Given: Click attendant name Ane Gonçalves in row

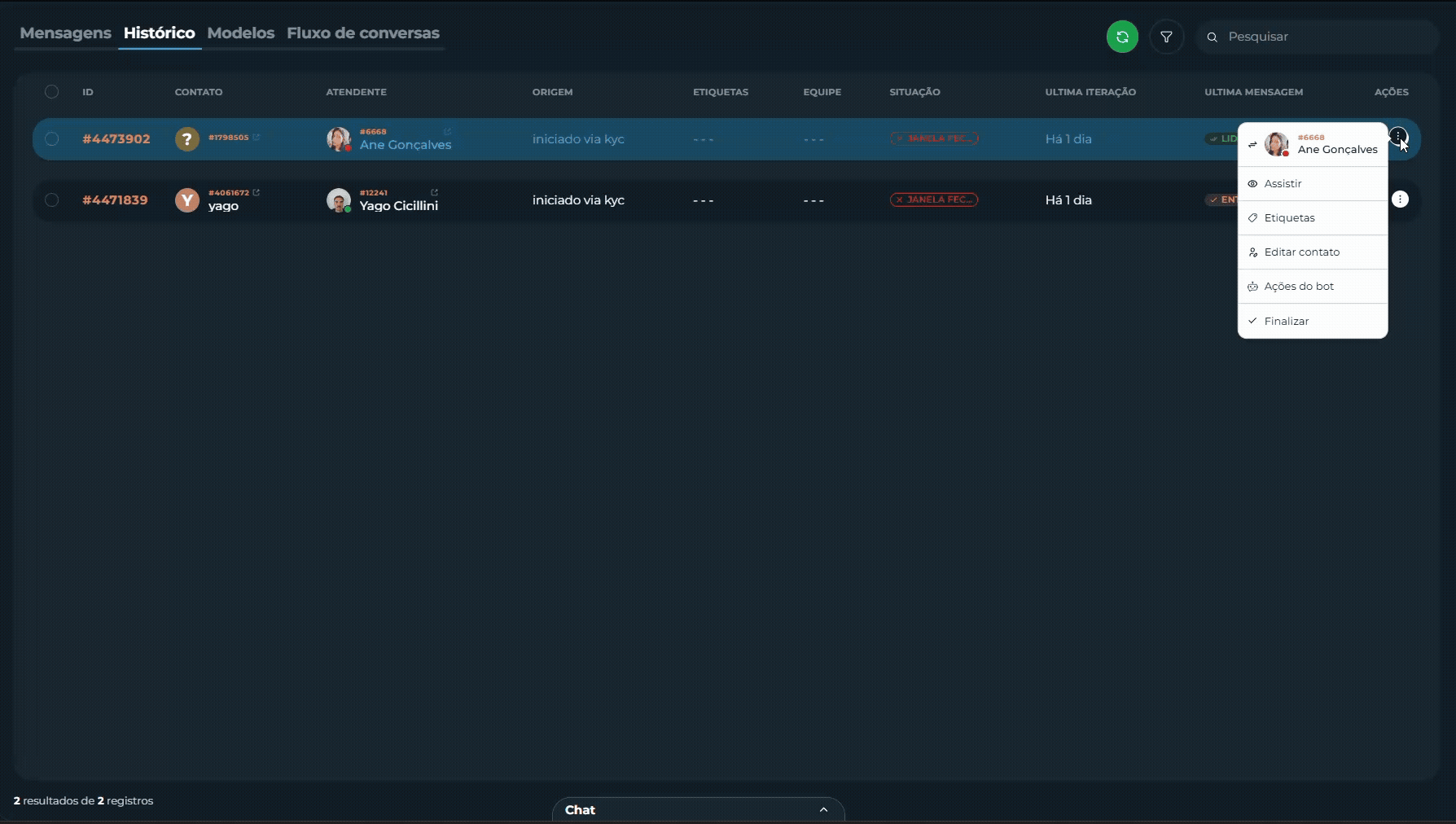Looking at the screenshot, I should click(406, 145).
